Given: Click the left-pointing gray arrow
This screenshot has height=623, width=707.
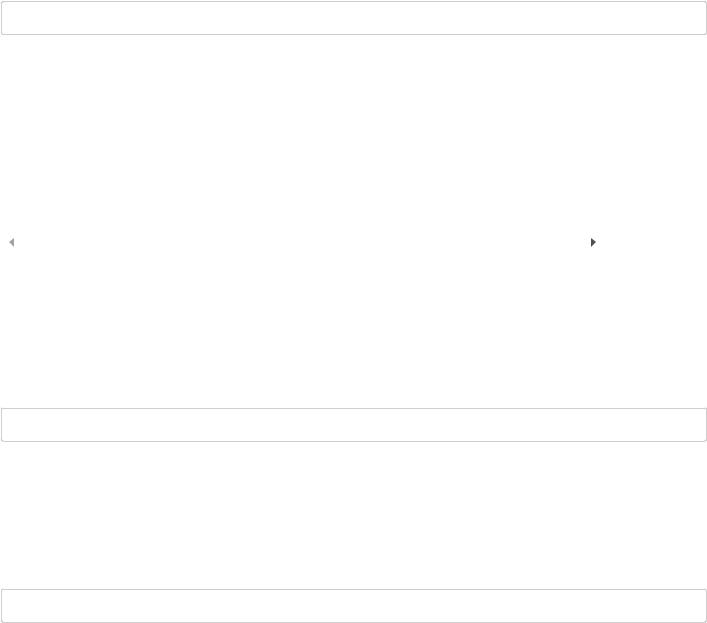Looking at the screenshot, I should point(12,243).
